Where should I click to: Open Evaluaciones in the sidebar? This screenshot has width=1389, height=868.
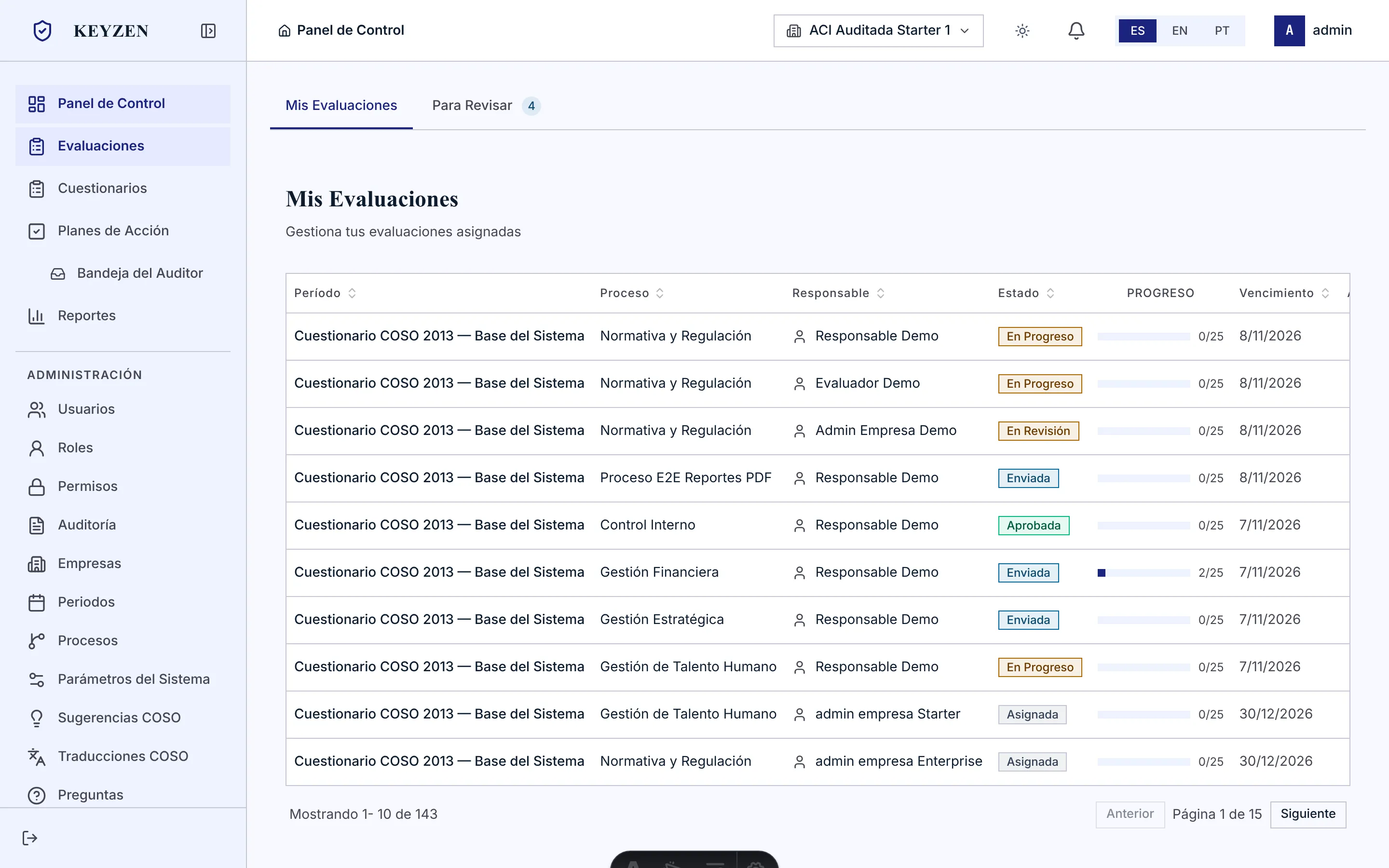[x=123, y=147]
